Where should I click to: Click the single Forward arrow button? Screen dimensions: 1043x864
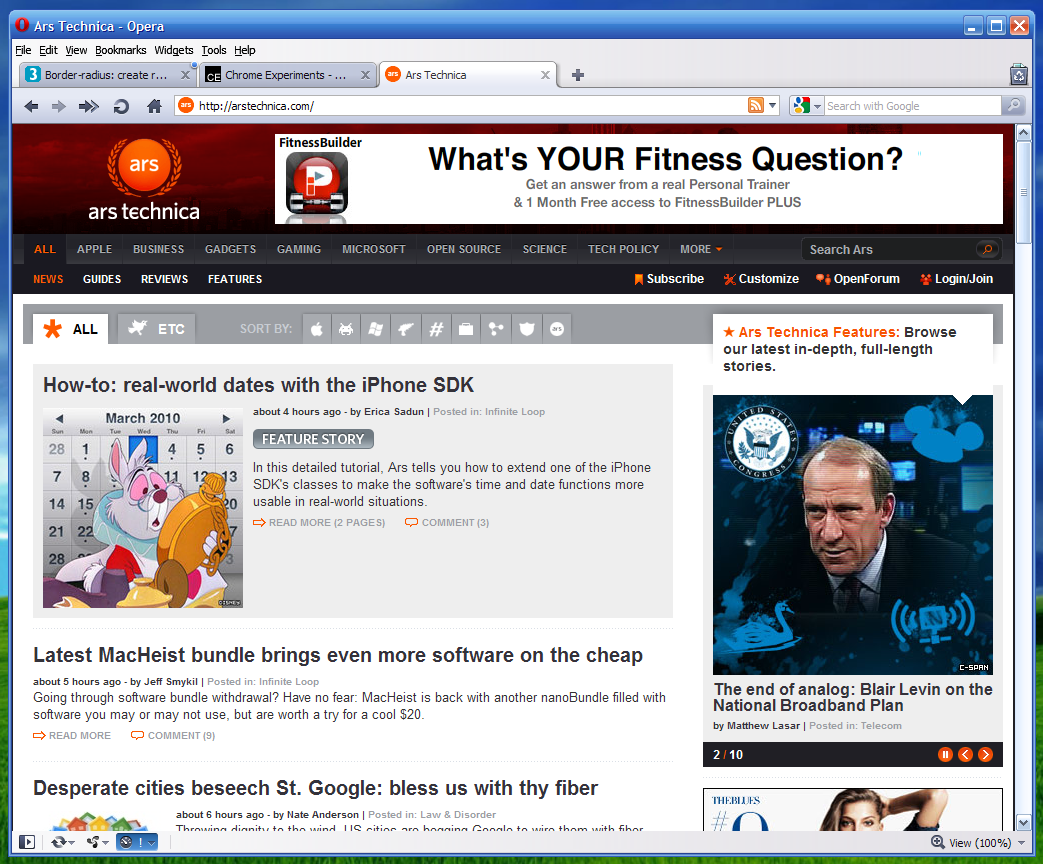pos(59,106)
